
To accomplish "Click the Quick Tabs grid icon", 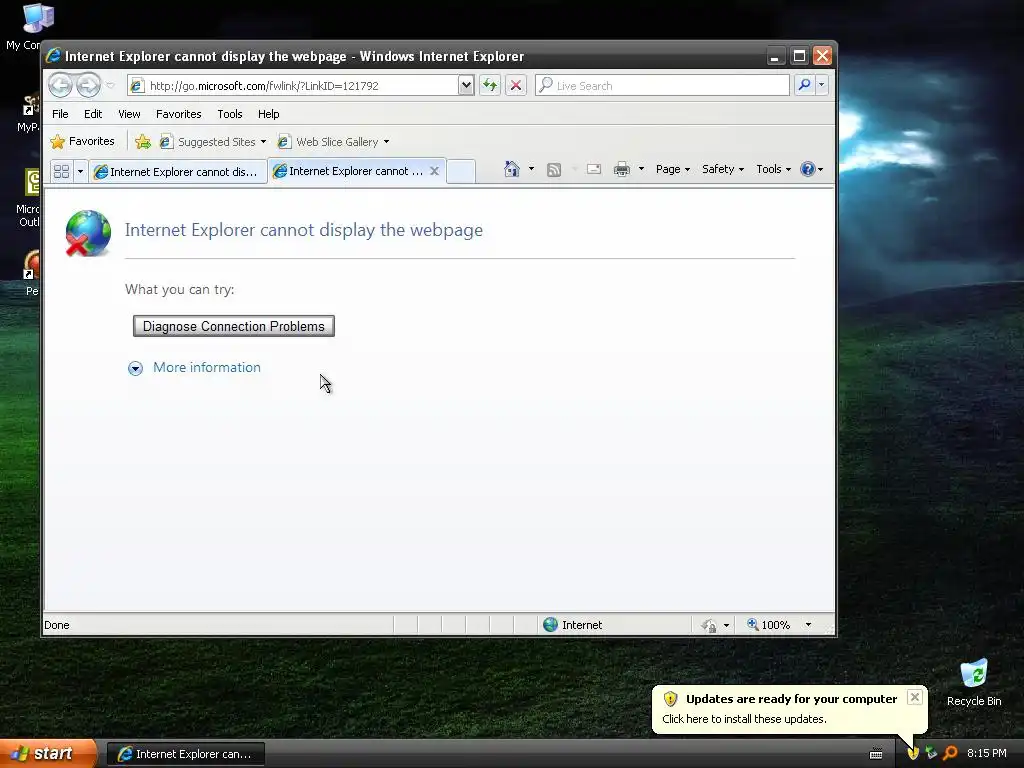I will [x=61, y=171].
